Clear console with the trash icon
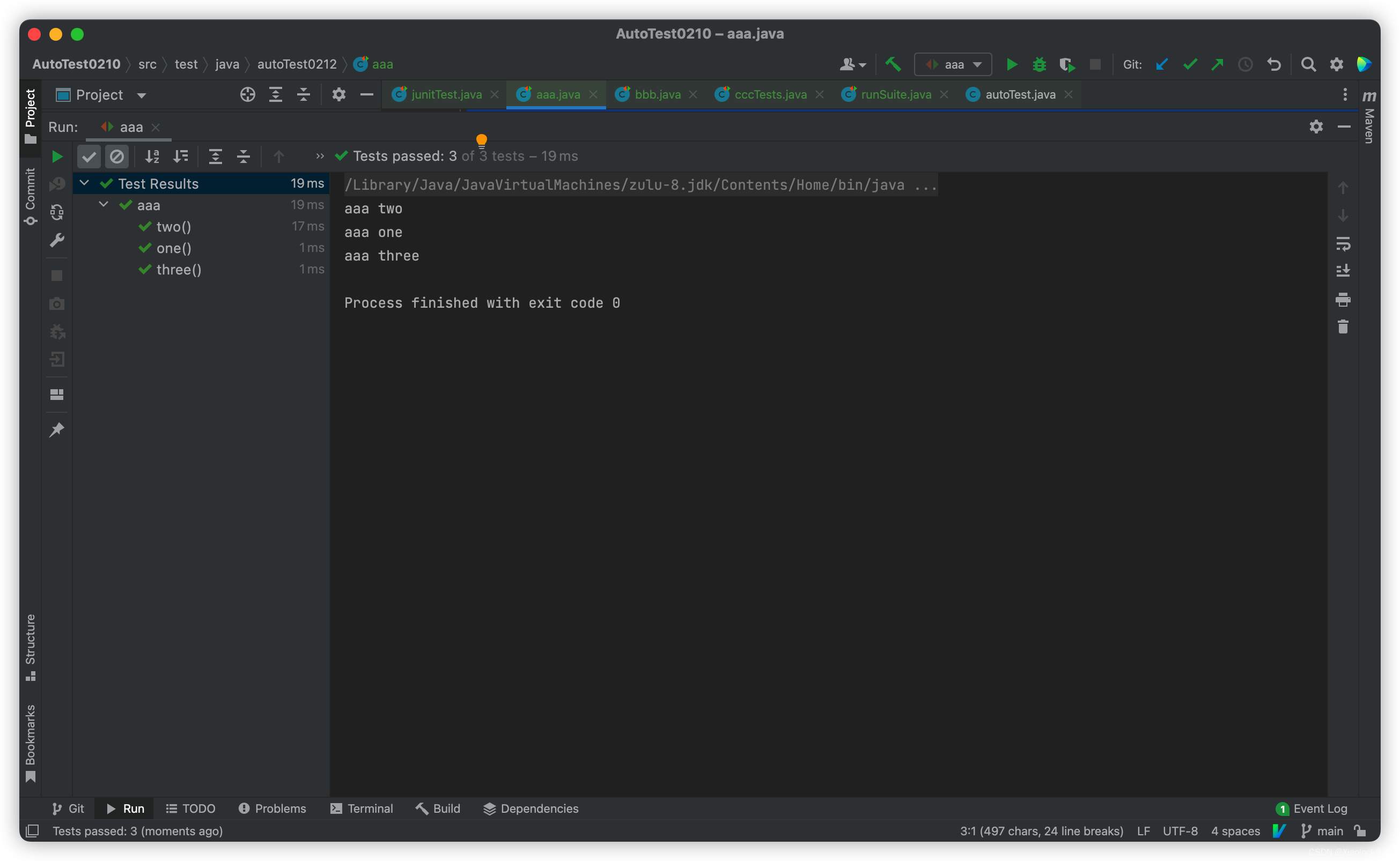The width and height of the screenshot is (1400, 861). pos(1343,327)
